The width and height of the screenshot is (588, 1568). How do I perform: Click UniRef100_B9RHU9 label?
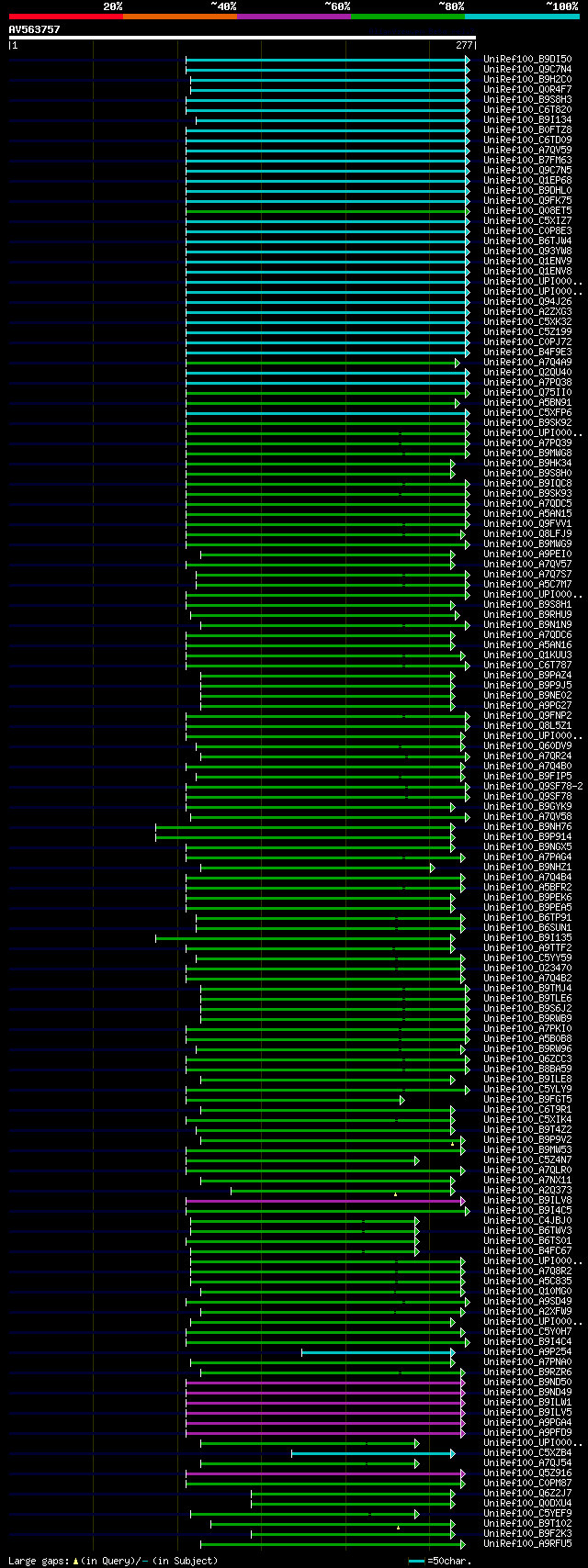527,615
